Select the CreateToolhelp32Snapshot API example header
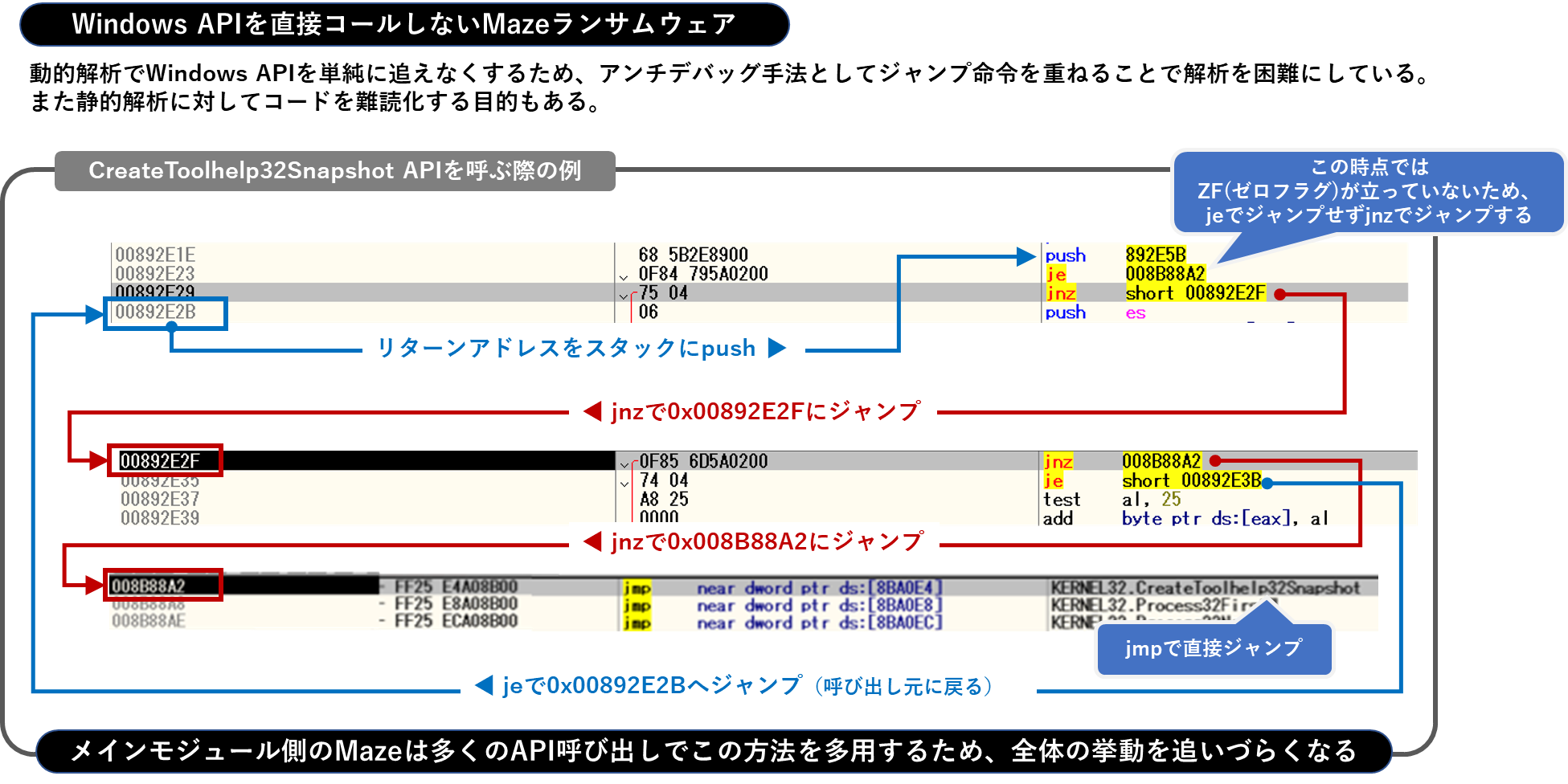The width and height of the screenshot is (1568, 784). coord(334,171)
